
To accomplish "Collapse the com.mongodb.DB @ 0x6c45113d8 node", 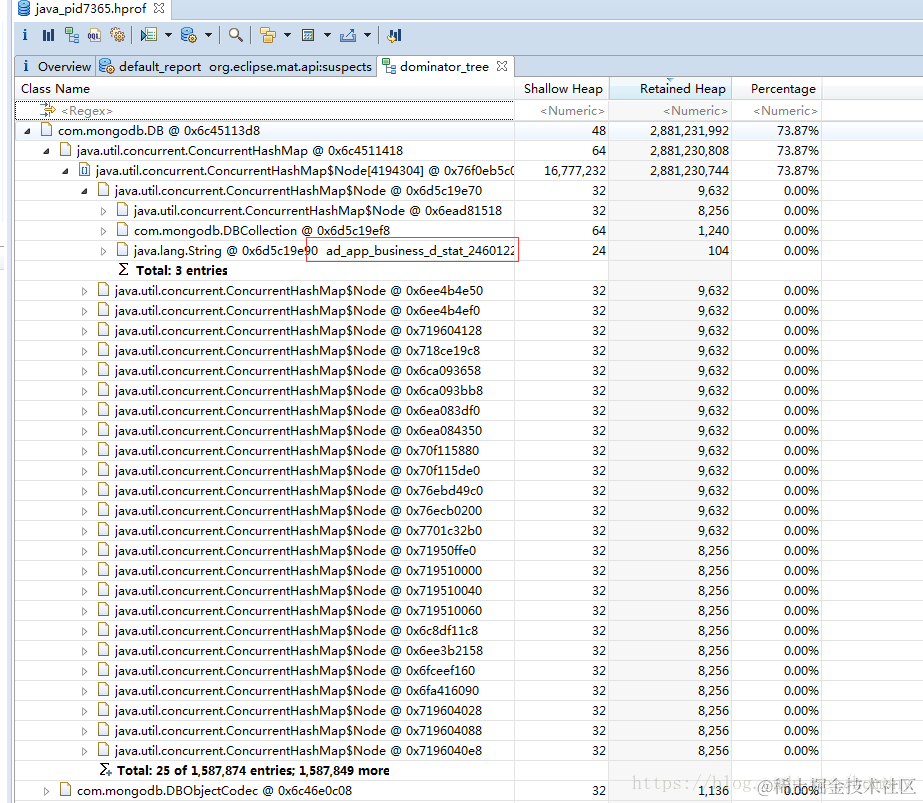I will tap(27, 131).
